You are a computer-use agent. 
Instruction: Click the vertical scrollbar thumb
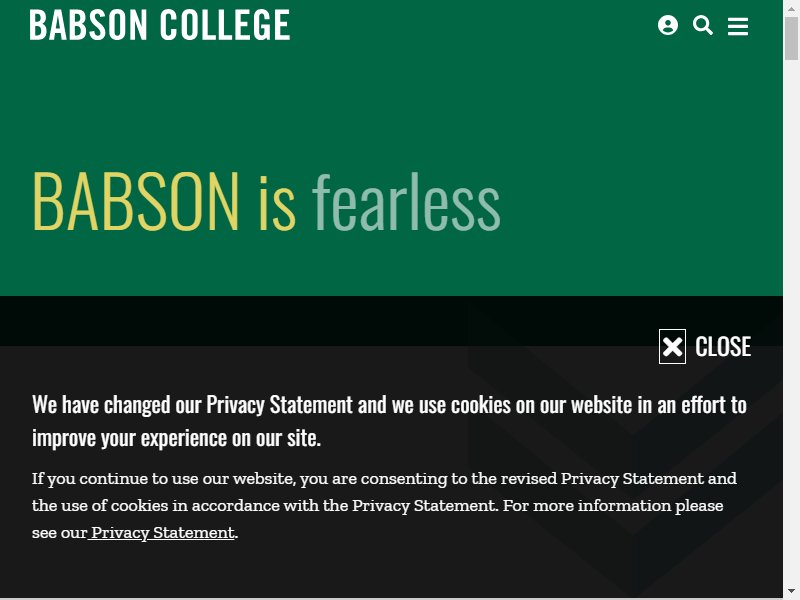pyautogui.click(x=791, y=38)
